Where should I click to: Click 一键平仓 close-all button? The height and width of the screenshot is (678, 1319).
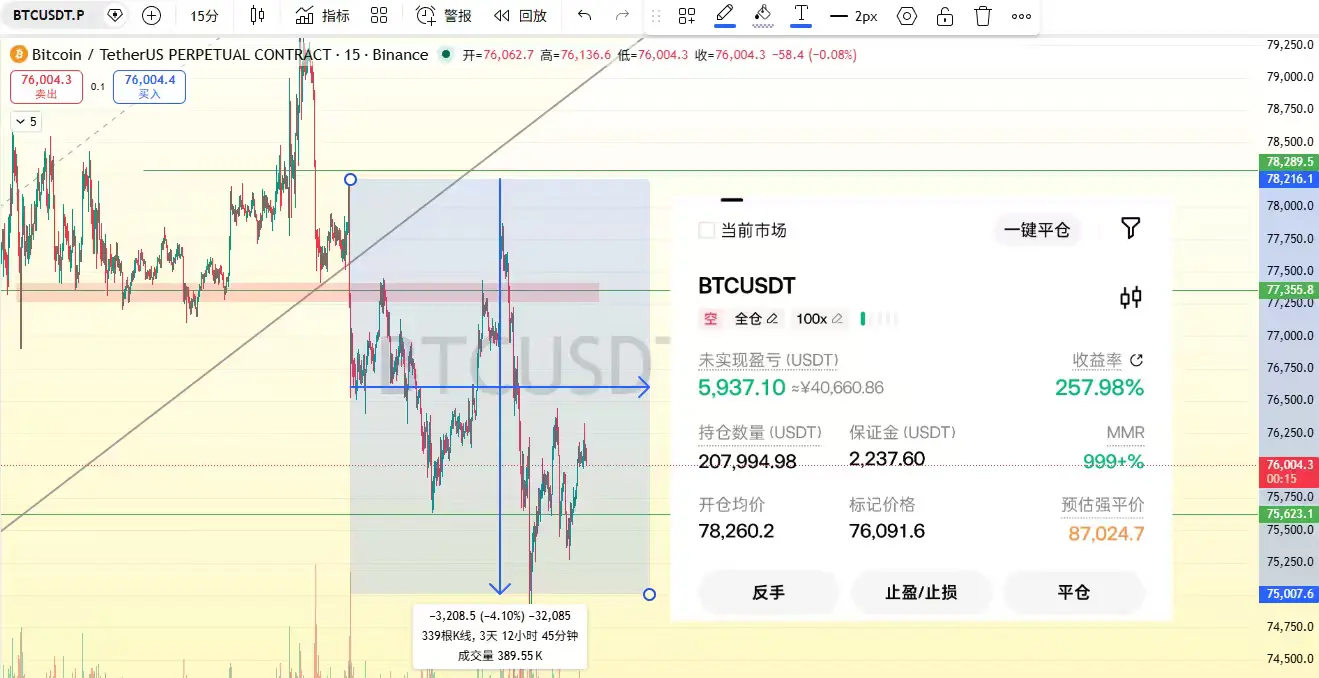[x=1037, y=230]
